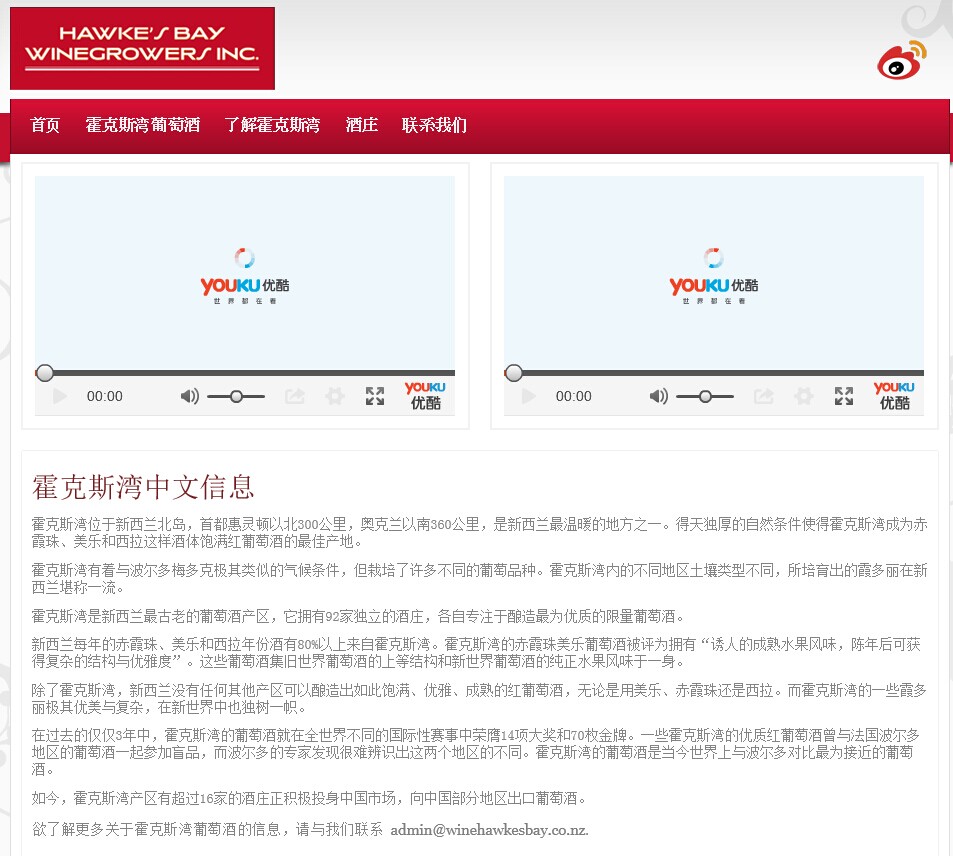This screenshot has width=953, height=856.
Task: Click Youku logo in right player controls
Action: (x=894, y=396)
